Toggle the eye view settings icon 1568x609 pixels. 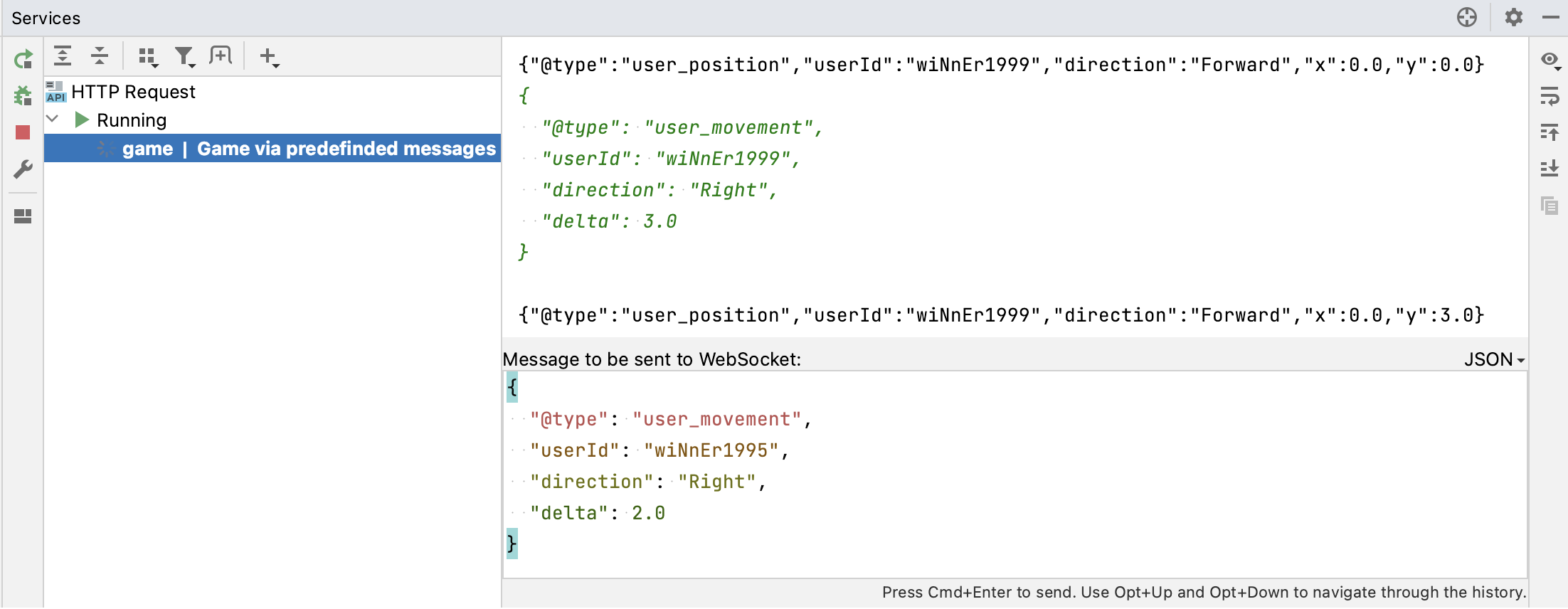point(1550,60)
